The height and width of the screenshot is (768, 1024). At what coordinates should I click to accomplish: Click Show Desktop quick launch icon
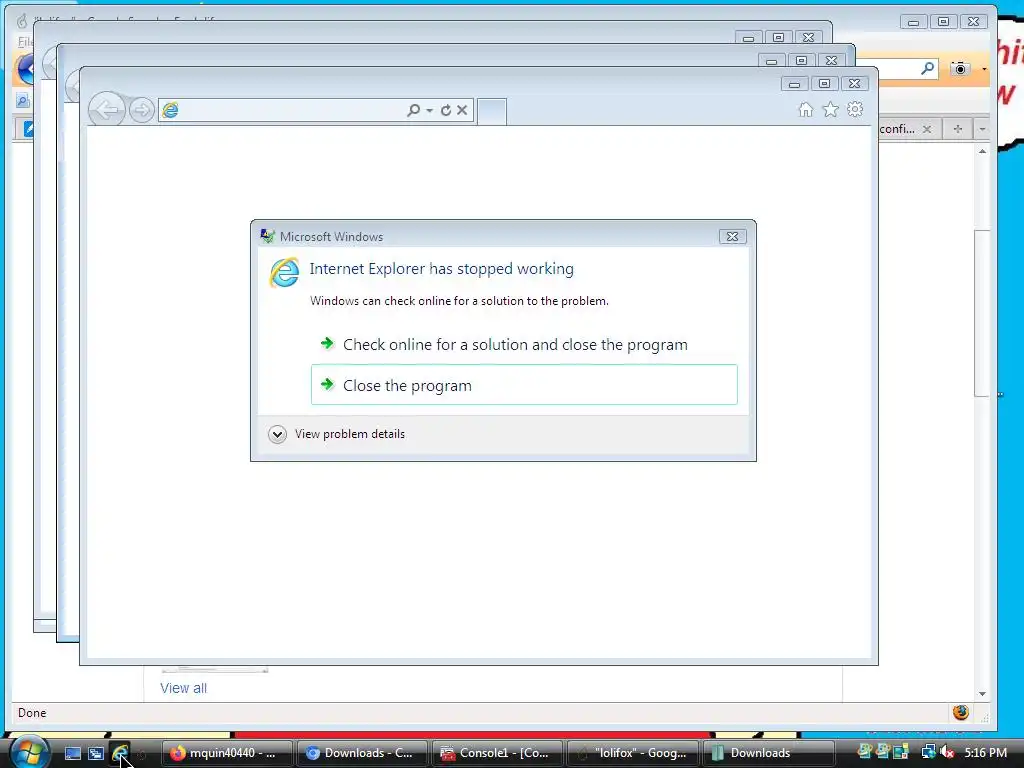pyautogui.click(x=72, y=753)
